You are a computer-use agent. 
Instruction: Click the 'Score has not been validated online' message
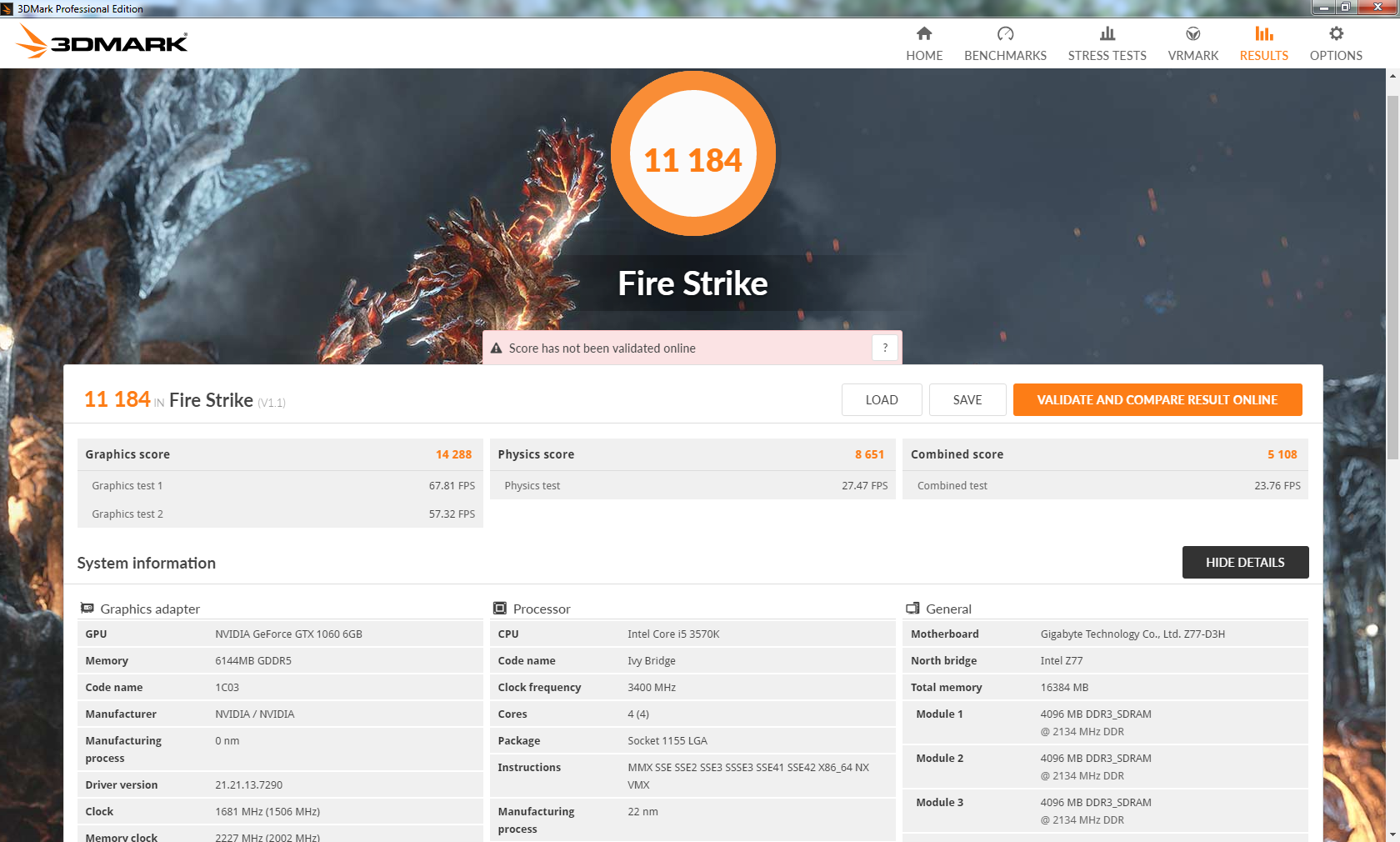click(x=602, y=348)
